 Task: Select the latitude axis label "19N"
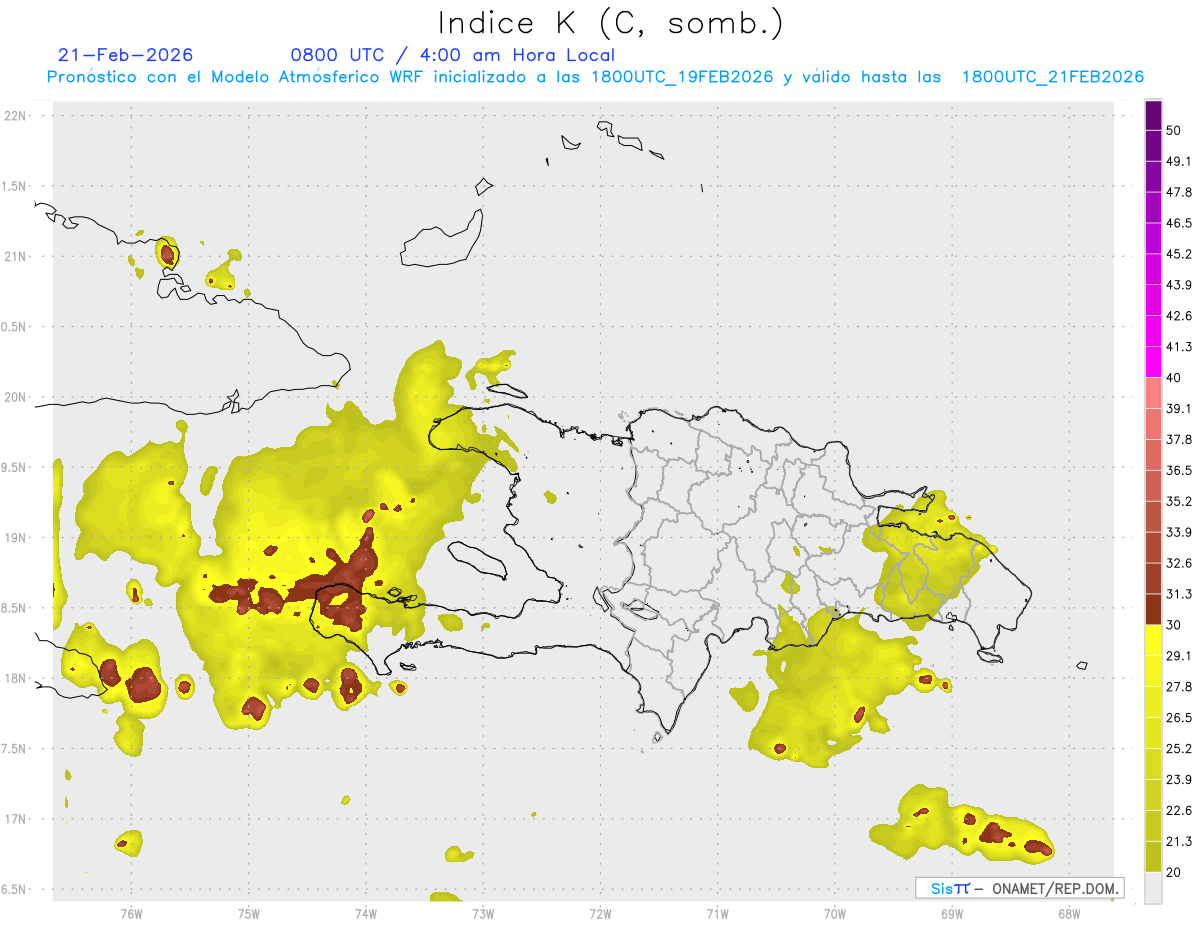17,538
